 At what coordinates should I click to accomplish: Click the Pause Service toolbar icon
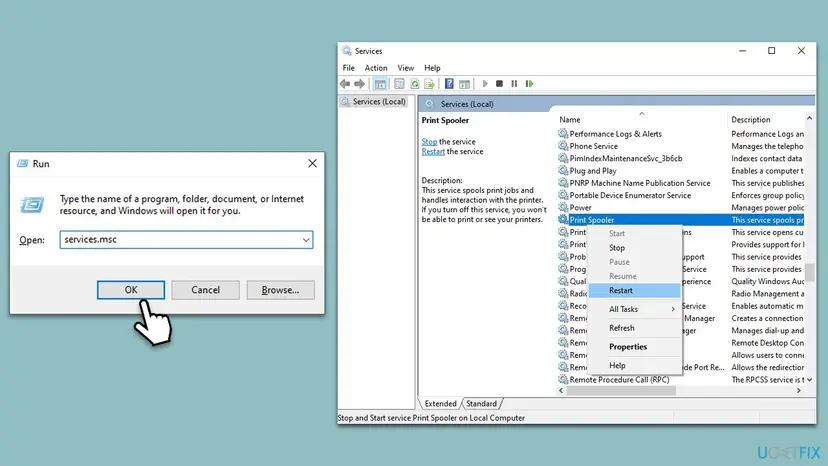[514, 83]
